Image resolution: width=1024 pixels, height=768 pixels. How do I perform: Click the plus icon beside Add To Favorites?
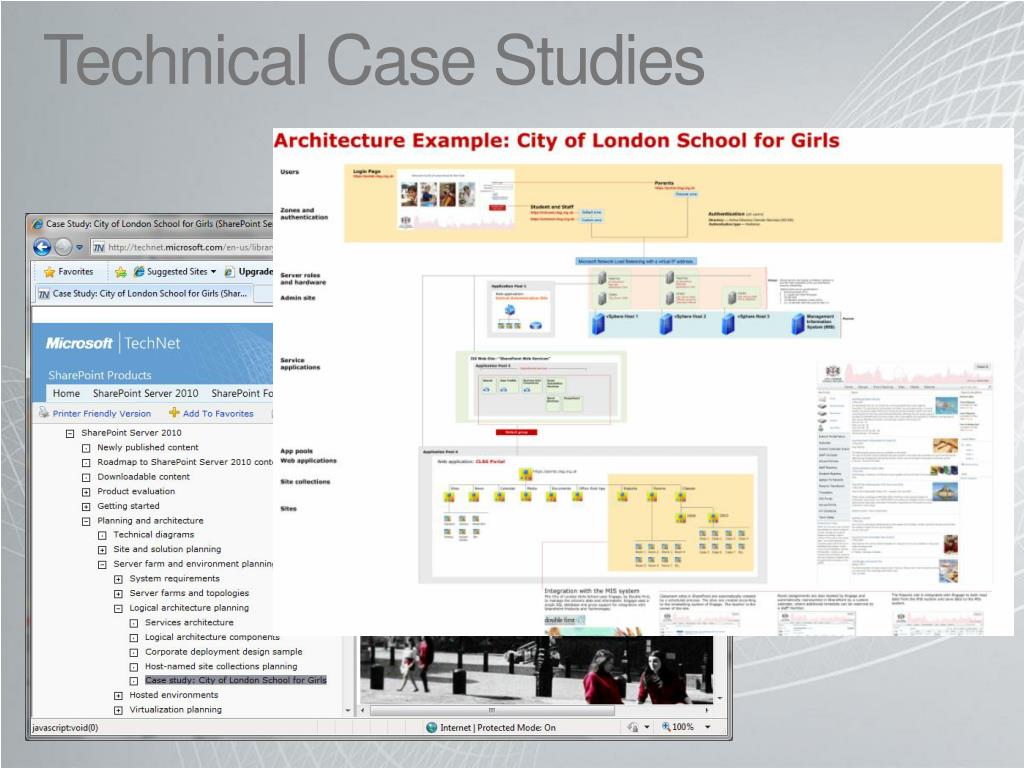(174, 413)
